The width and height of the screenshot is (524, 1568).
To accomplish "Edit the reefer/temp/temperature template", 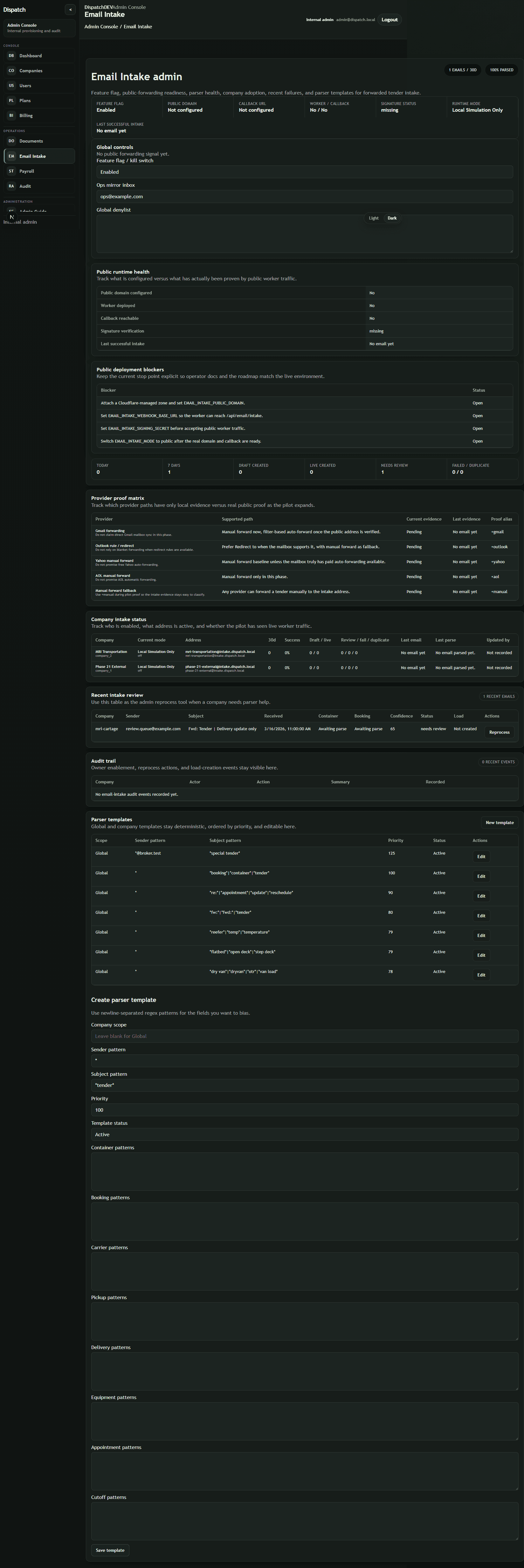I will [481, 935].
